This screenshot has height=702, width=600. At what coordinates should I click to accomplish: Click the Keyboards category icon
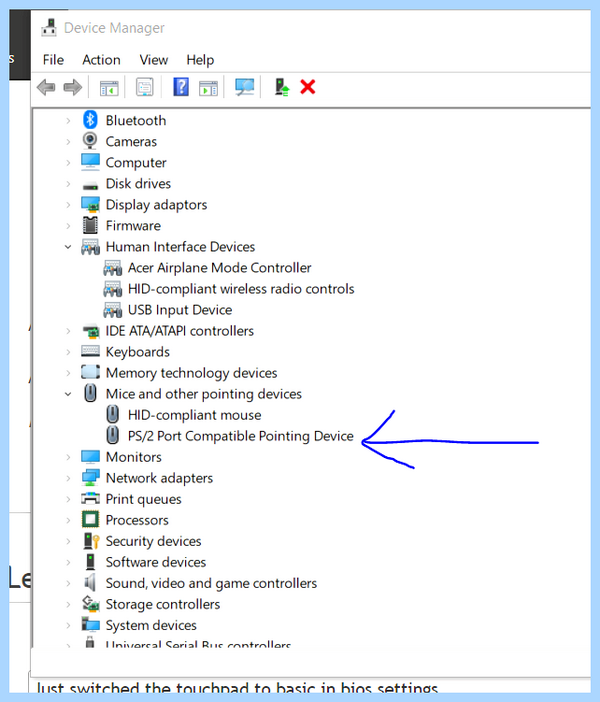coord(90,351)
